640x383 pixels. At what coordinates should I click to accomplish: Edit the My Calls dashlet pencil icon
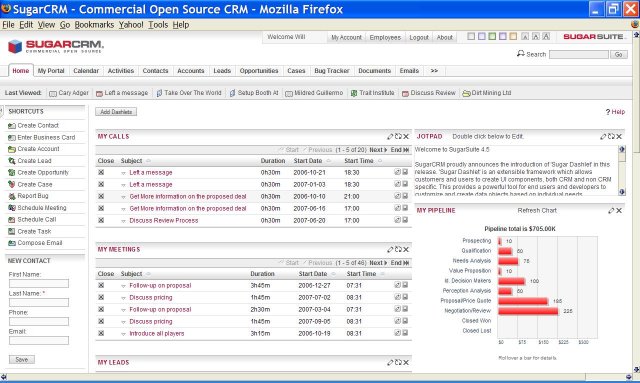(390, 136)
